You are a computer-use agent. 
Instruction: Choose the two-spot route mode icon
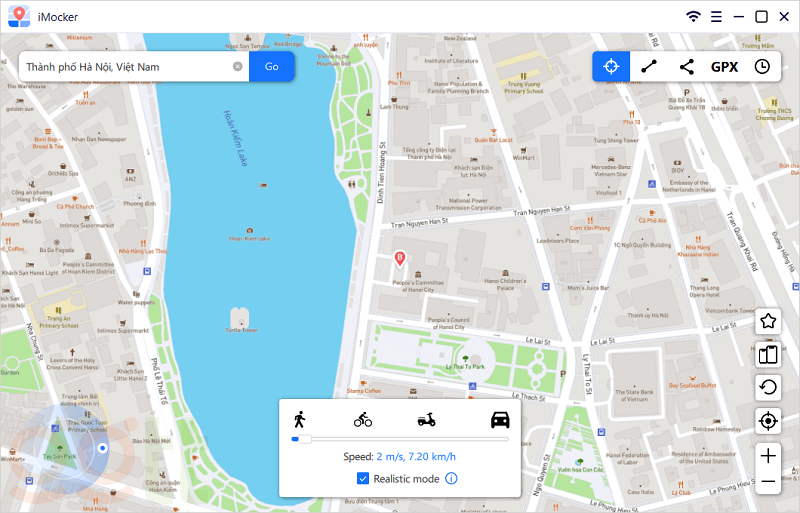pos(649,67)
